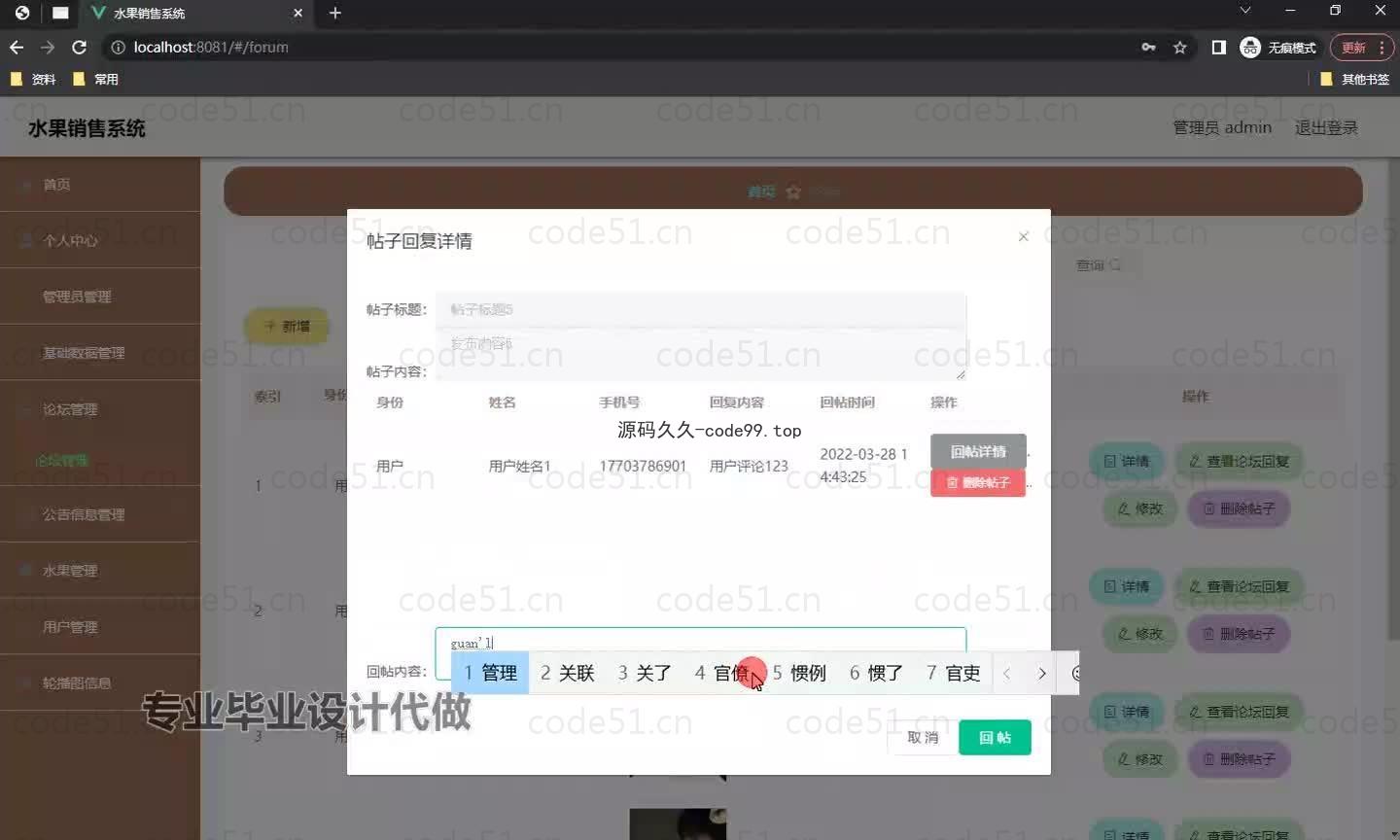Close the 水果销售系统 browser tab
Screen dimensions: 1400x840
pos(297,13)
